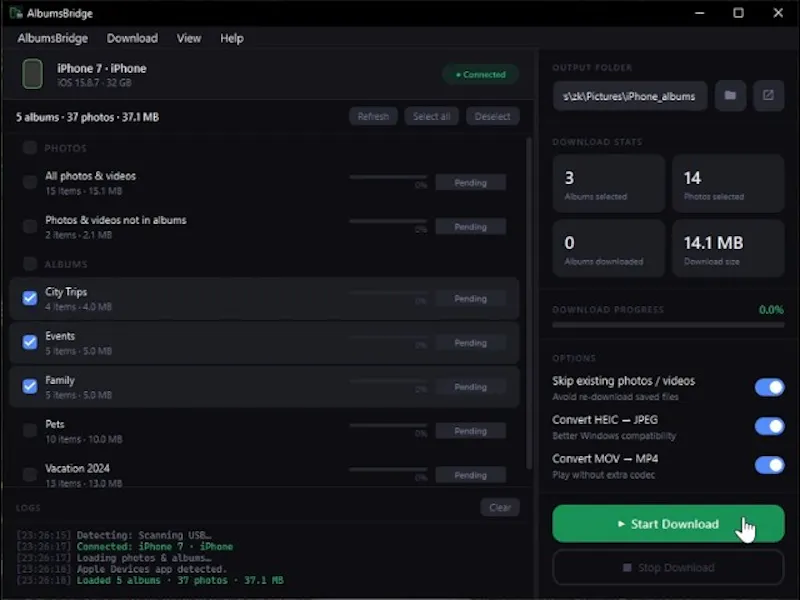Click progress bar for Pets album
The width and height of the screenshot is (800, 600).
point(388,426)
